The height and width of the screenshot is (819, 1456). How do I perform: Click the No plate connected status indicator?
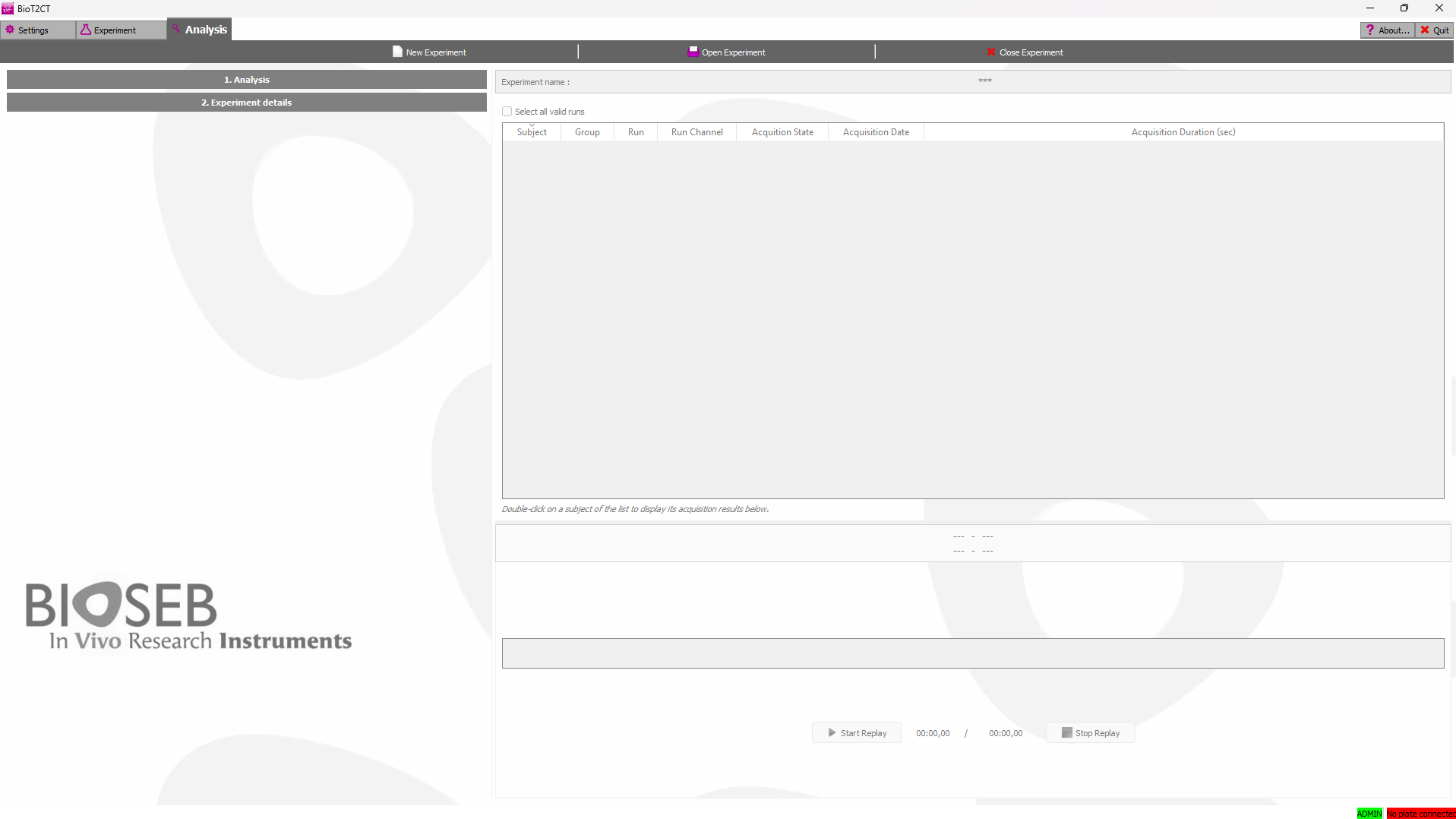(x=1420, y=814)
